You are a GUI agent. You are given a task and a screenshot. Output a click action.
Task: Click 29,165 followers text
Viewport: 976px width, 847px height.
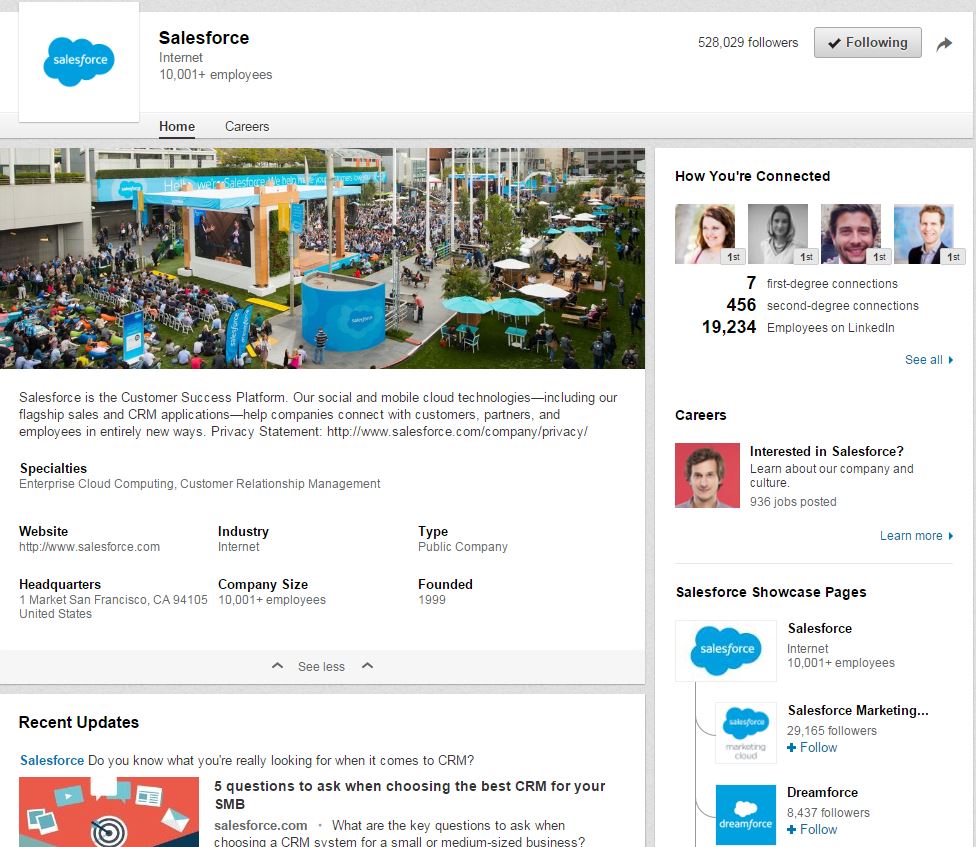point(832,731)
